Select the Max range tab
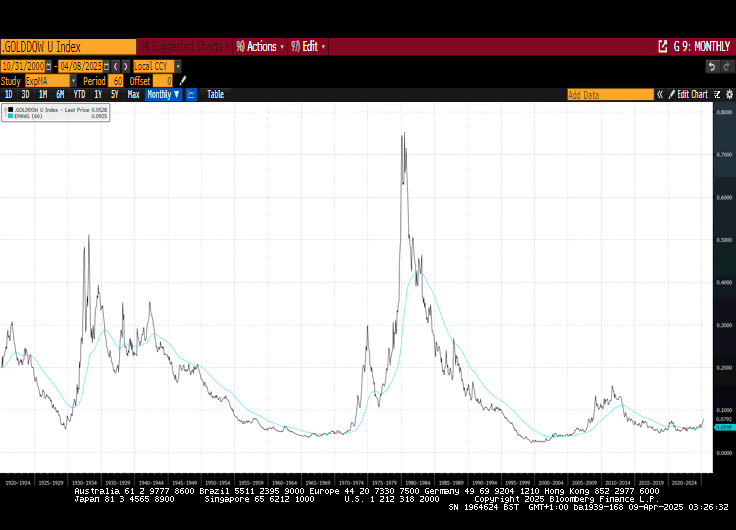 tap(133, 94)
